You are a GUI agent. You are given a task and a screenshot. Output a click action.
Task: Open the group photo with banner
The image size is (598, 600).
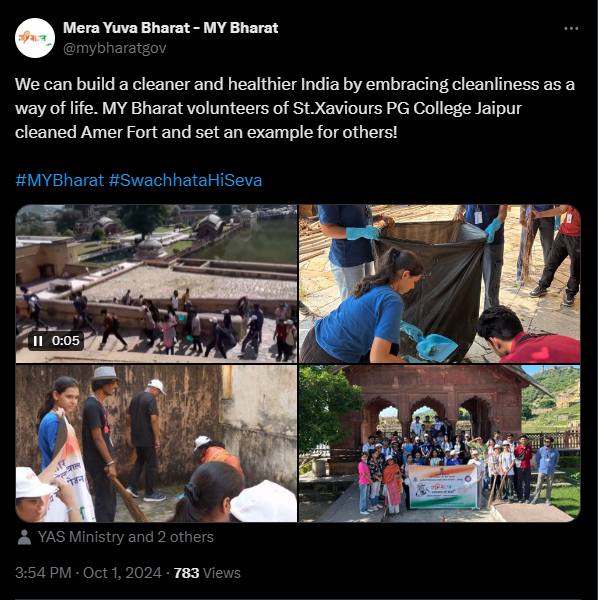(440, 443)
